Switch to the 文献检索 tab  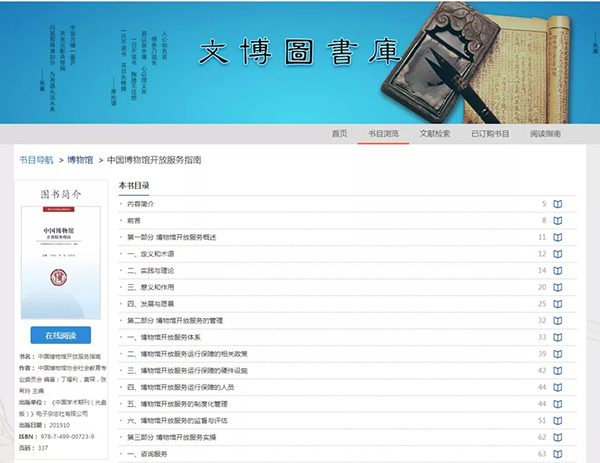(435, 133)
